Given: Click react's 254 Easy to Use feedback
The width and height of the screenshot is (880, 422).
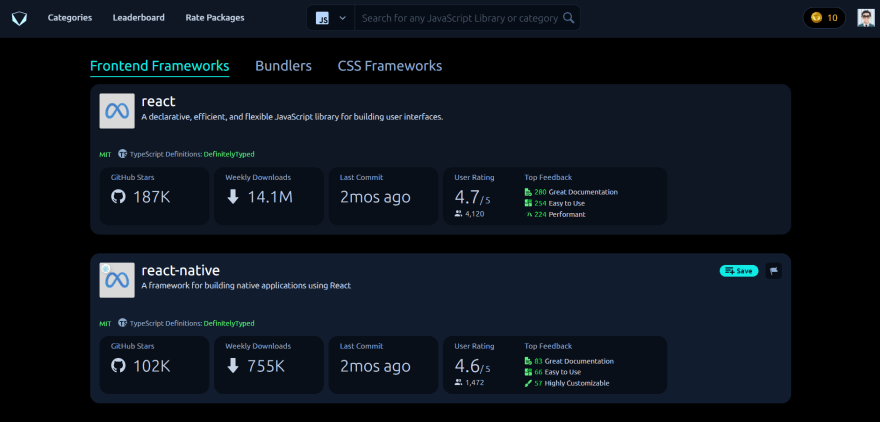Looking at the screenshot, I should click(x=560, y=203).
